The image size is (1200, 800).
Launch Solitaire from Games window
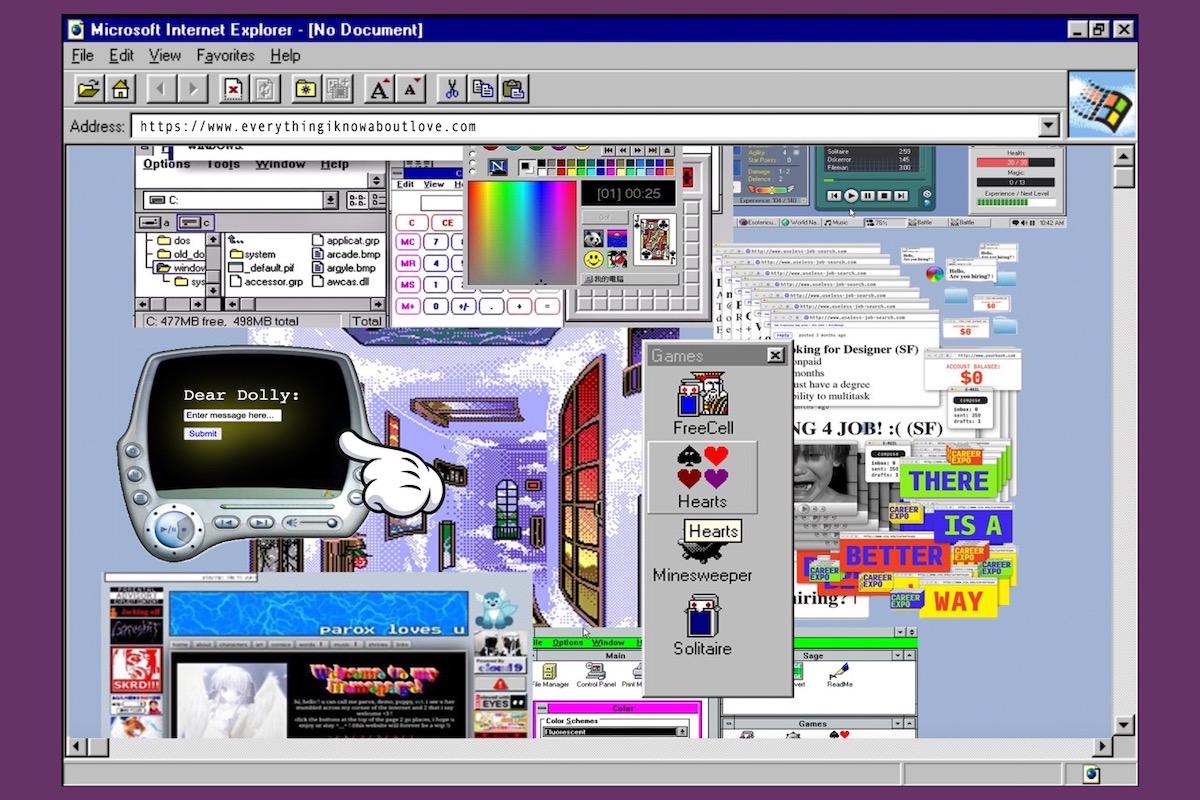click(x=702, y=625)
